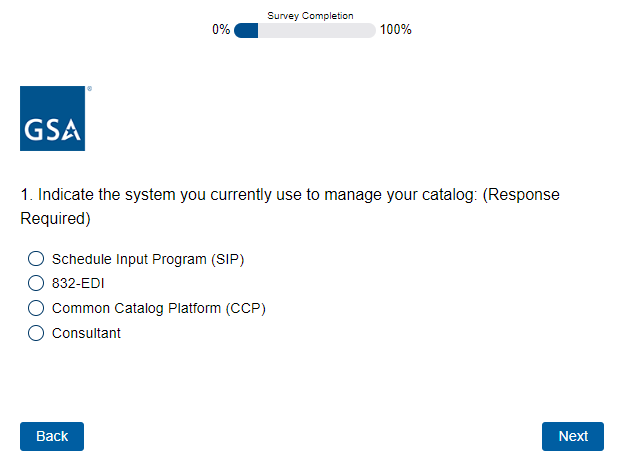Pick the Common Catalog Platform (CCP) radio circle
Viewport: 621px width, 470px height.
[36, 308]
